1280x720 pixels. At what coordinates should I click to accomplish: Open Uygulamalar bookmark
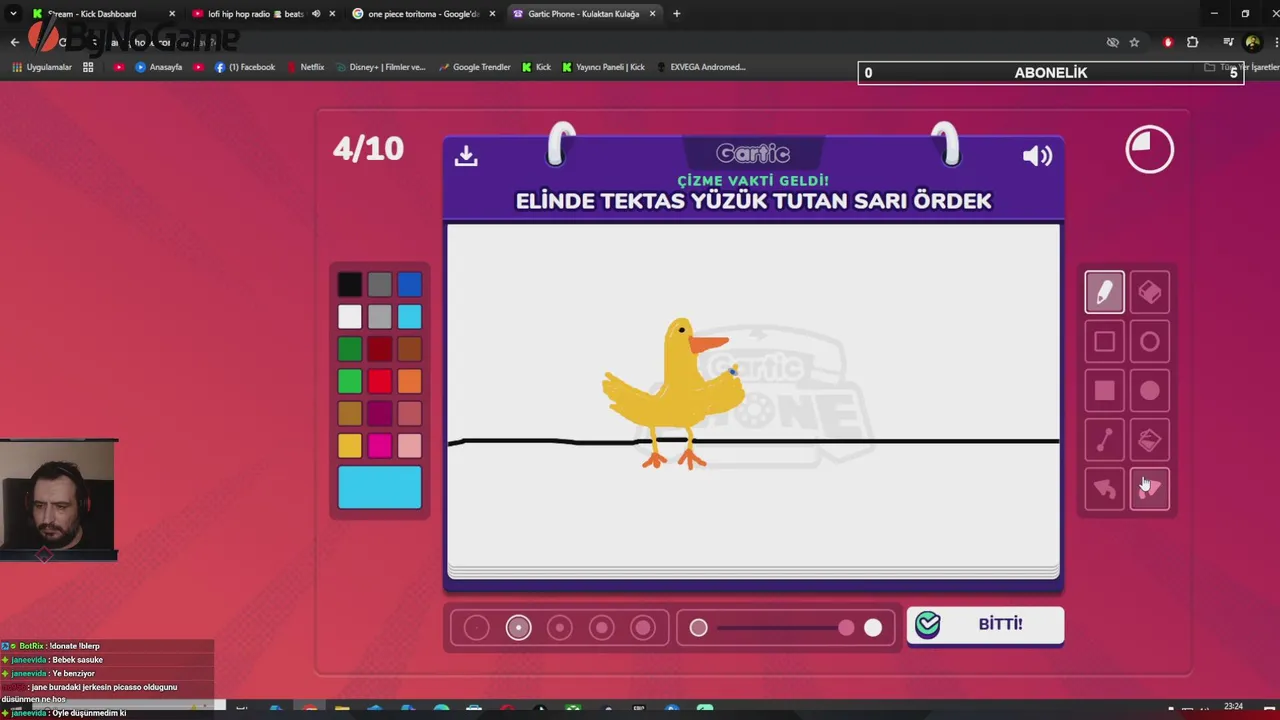tap(41, 67)
